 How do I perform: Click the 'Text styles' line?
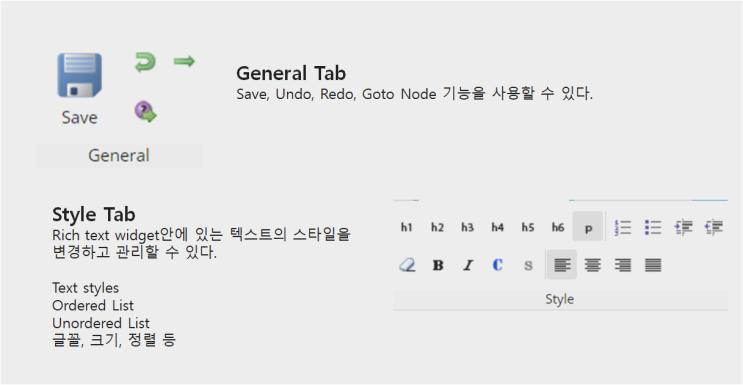point(86,288)
